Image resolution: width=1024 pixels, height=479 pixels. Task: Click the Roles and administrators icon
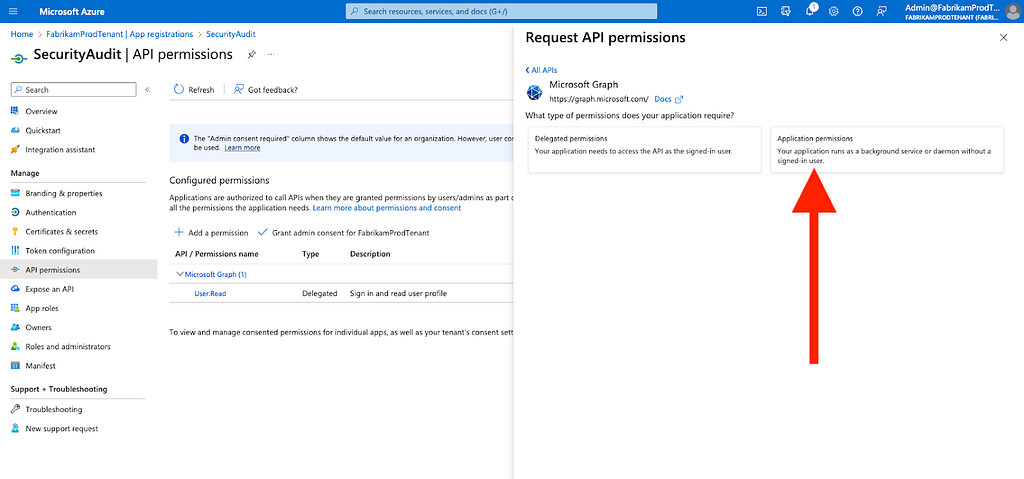(15, 346)
